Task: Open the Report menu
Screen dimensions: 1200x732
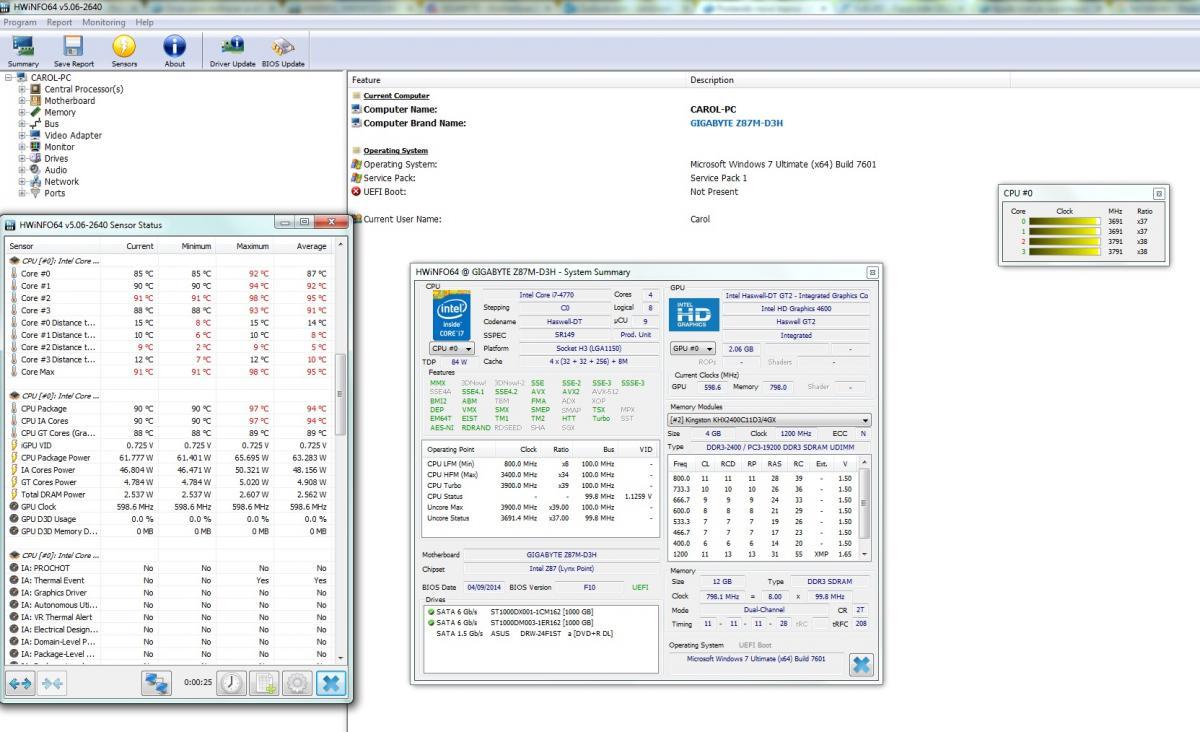Action: 60,22
